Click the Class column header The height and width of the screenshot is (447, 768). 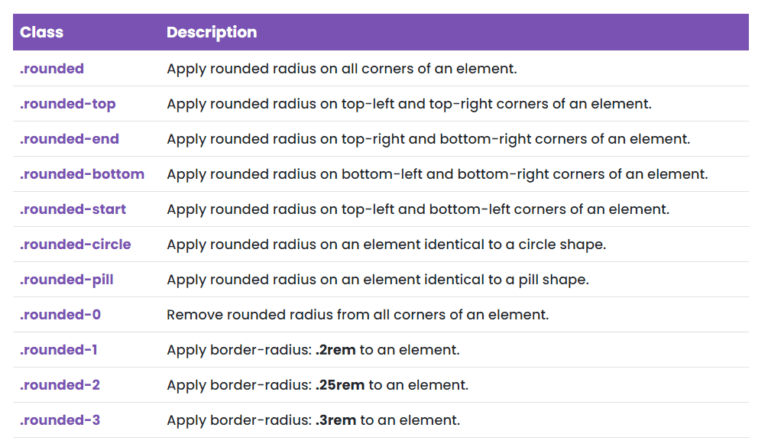pyautogui.click(x=42, y=32)
